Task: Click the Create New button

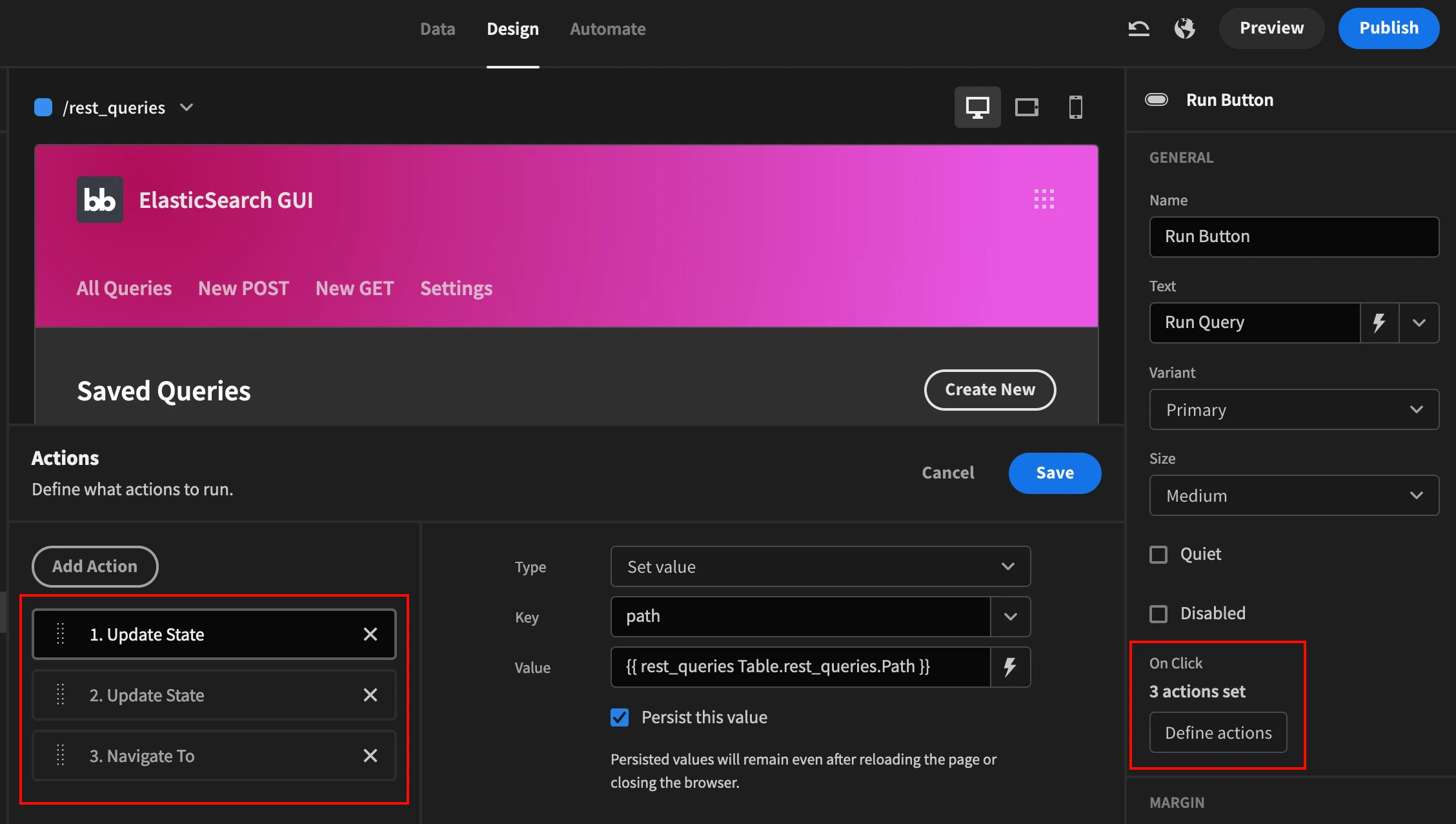Action: tap(990, 389)
